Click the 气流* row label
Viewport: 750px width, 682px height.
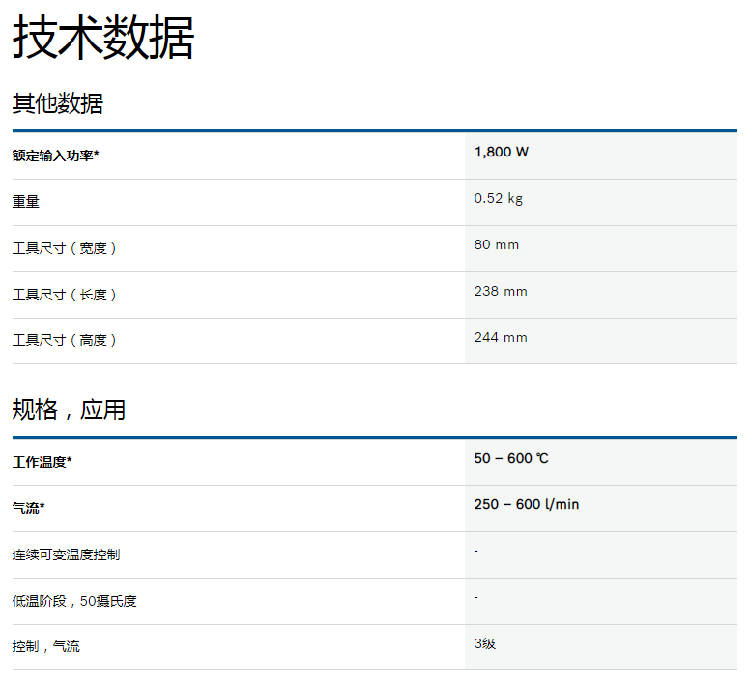[x=28, y=509]
